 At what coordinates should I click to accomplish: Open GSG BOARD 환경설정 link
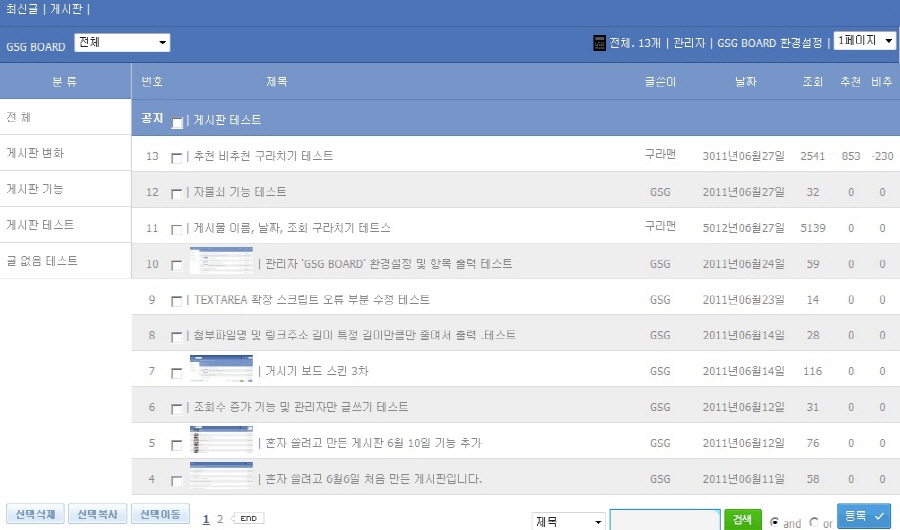(769, 43)
